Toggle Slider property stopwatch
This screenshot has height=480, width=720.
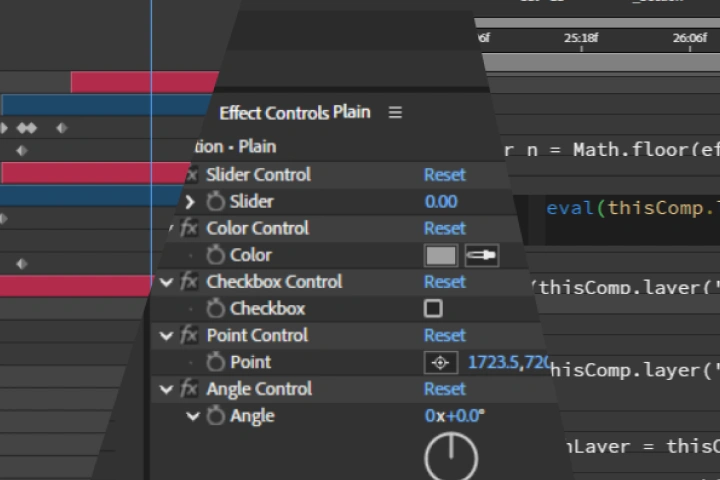pos(215,201)
